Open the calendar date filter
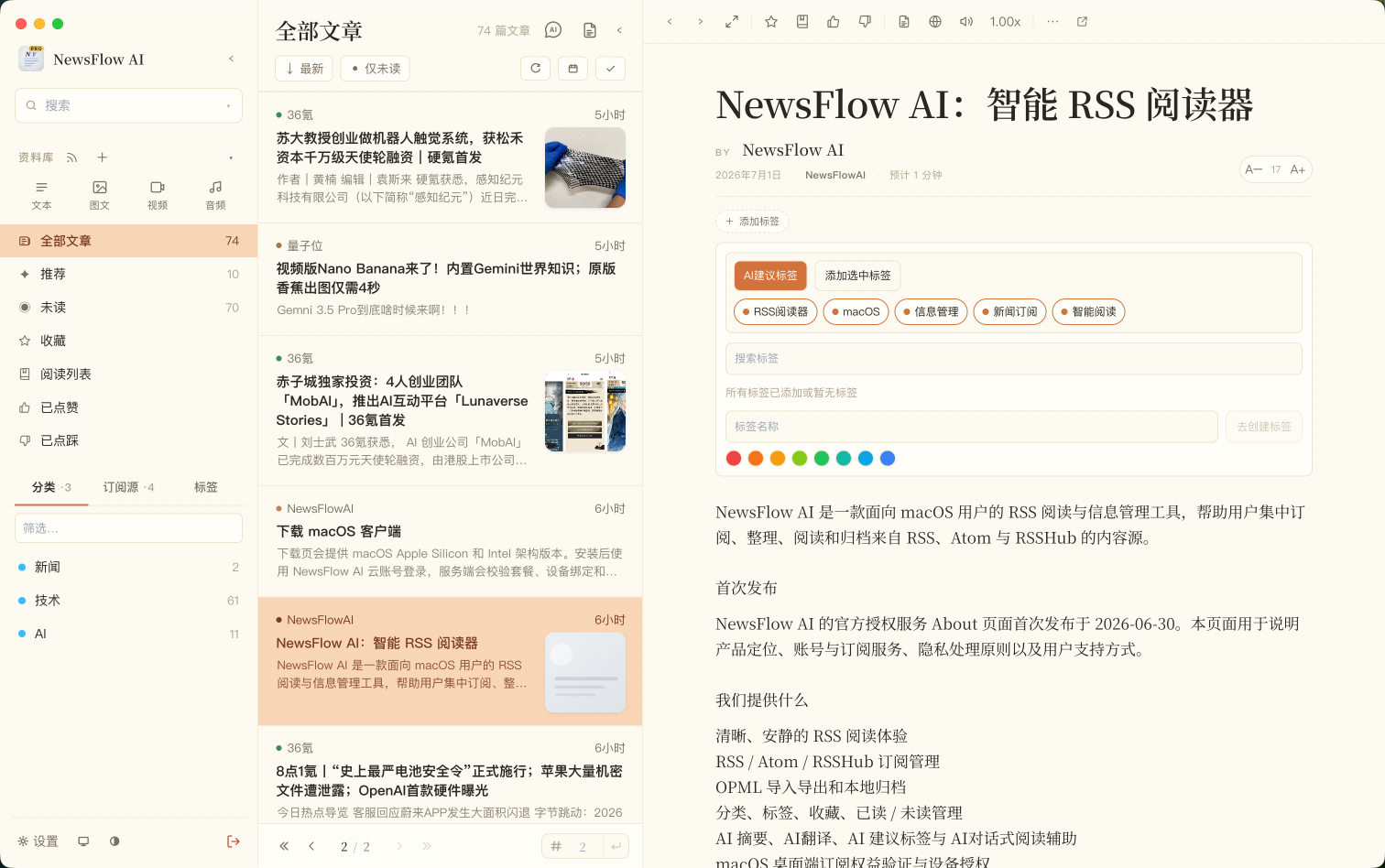The image size is (1385, 868). pyautogui.click(x=573, y=68)
